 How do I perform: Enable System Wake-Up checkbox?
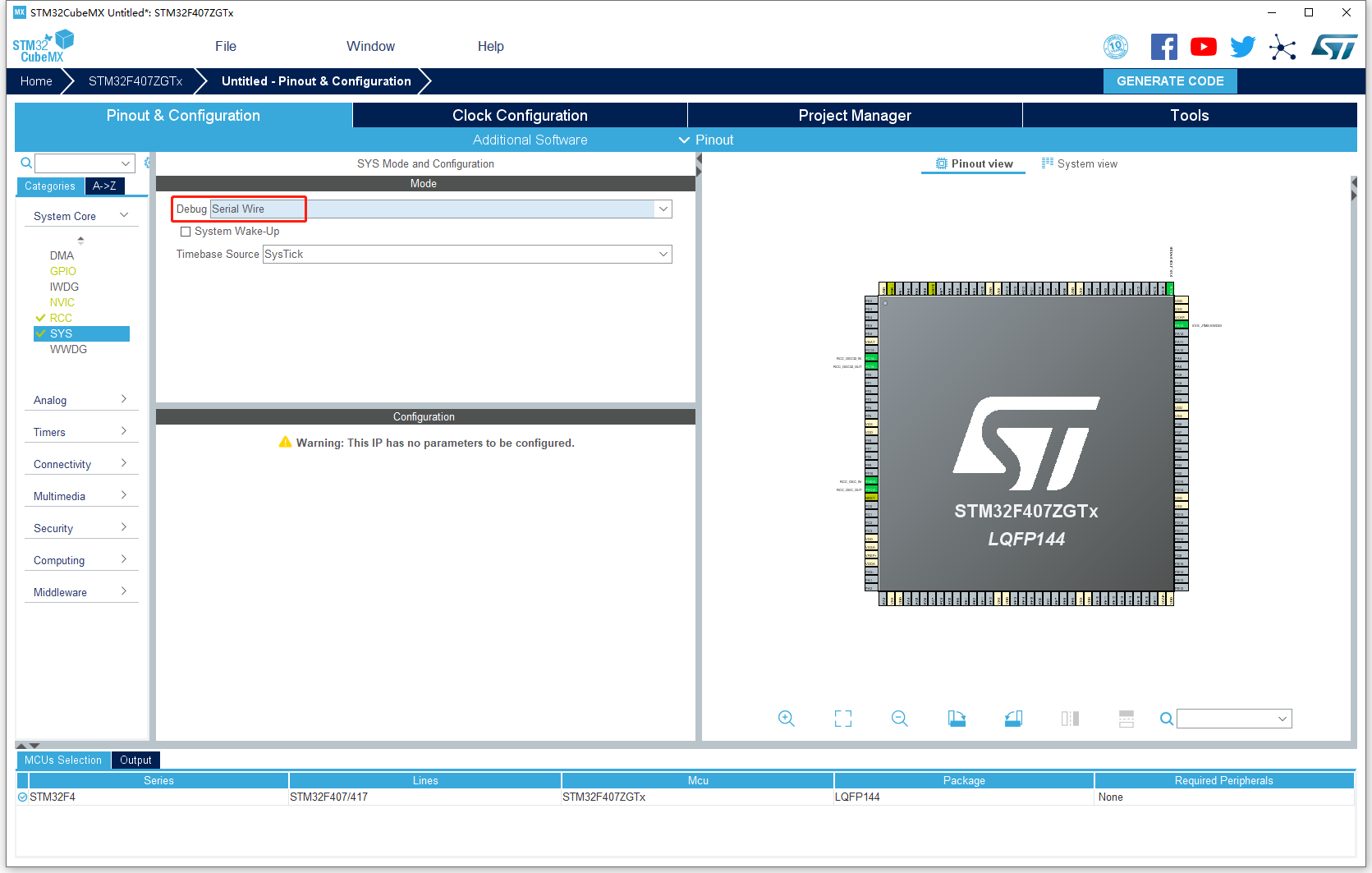186,232
